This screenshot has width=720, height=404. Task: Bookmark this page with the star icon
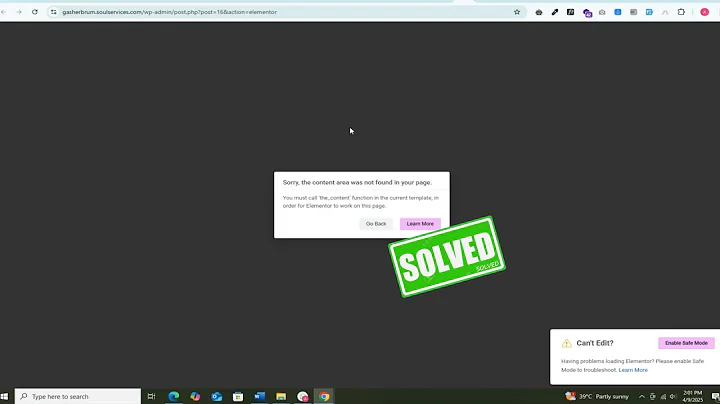[x=517, y=12]
